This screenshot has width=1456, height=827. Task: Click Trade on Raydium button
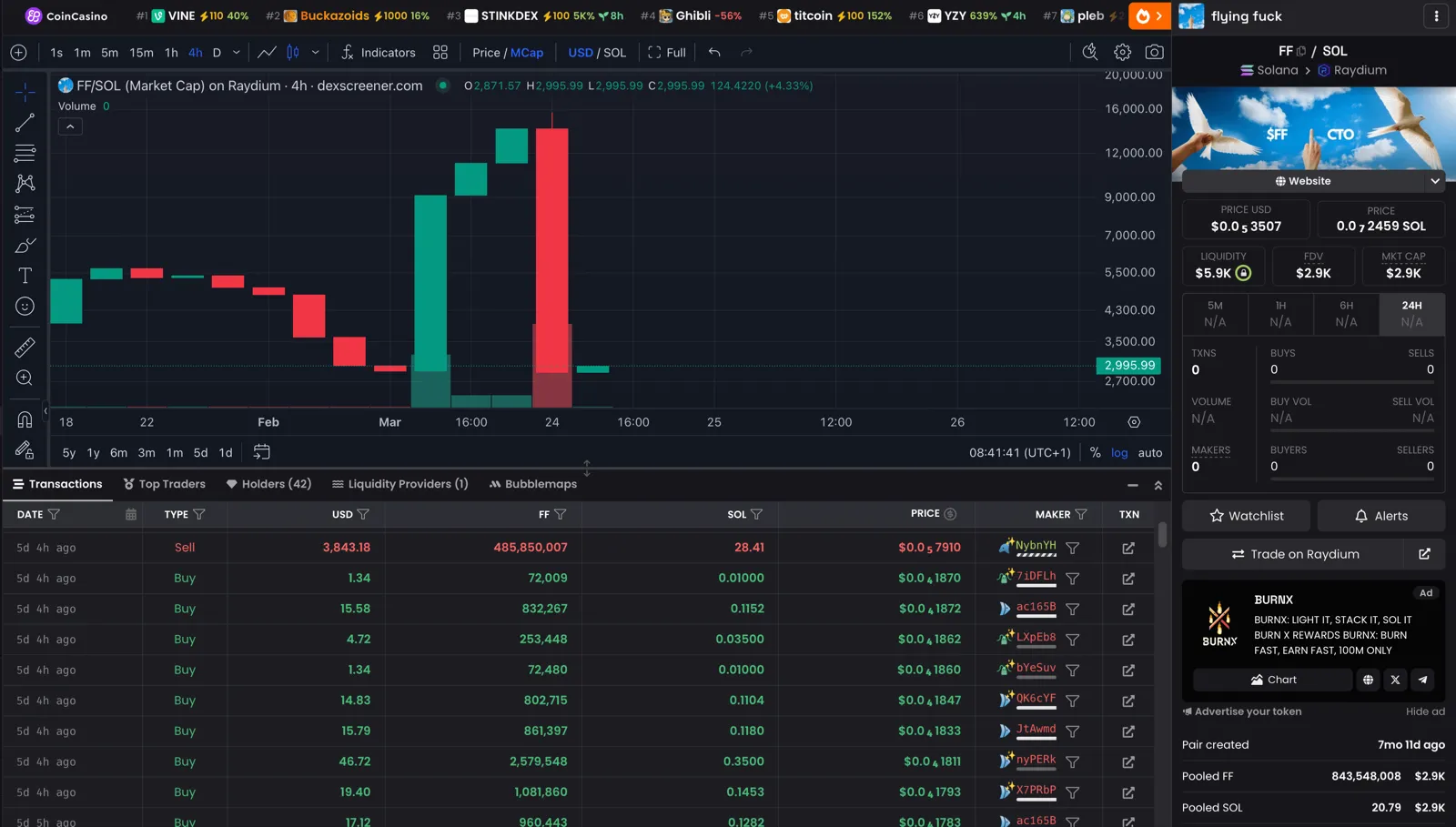1293,554
